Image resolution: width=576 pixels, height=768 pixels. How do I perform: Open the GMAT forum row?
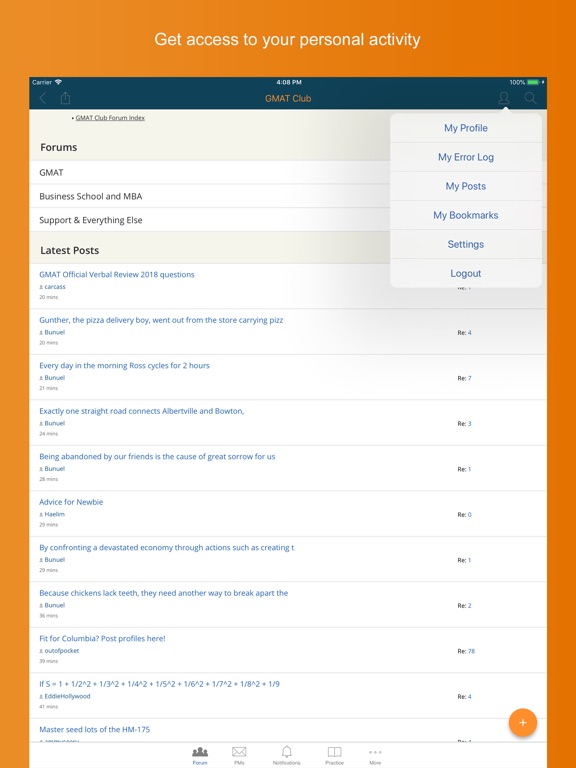(x=288, y=172)
